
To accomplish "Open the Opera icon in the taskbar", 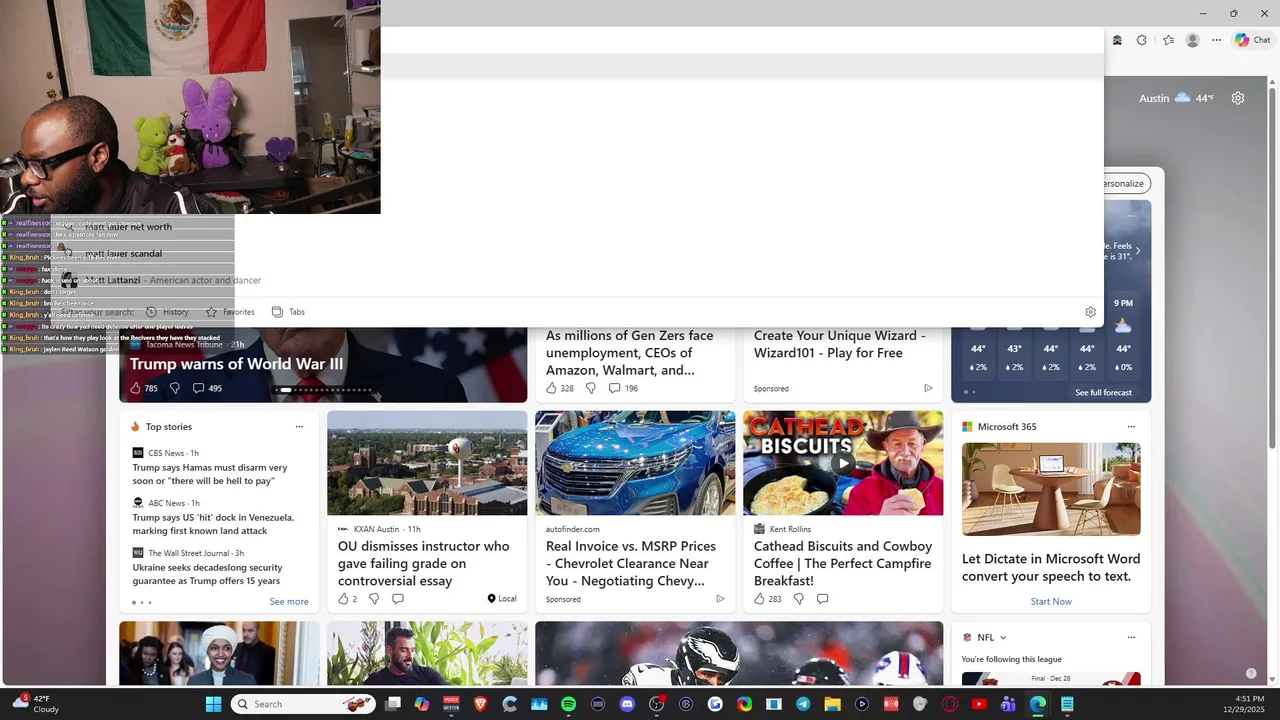I will point(950,704).
